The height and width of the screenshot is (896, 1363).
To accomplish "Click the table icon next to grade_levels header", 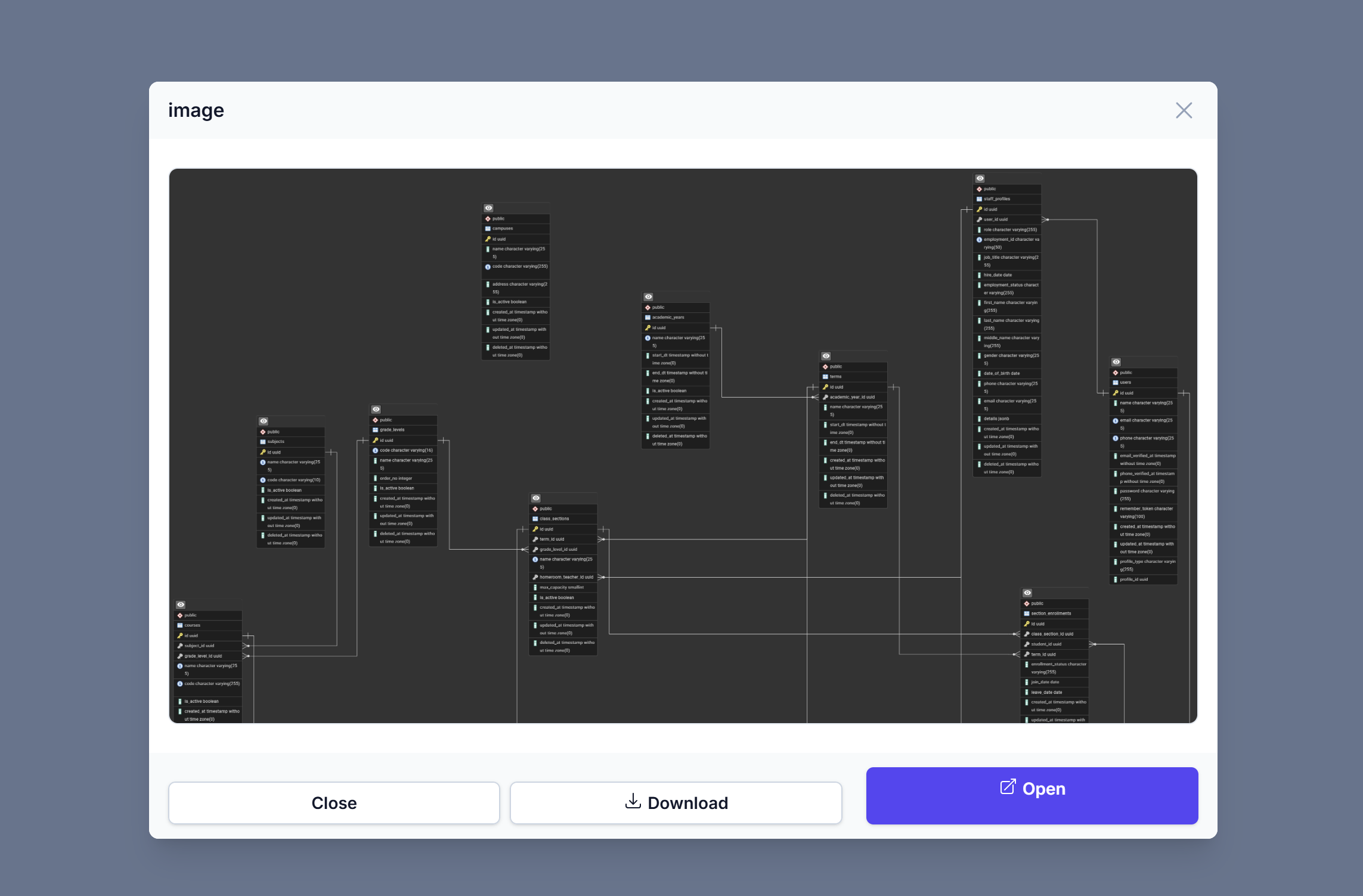I will click(x=374, y=429).
